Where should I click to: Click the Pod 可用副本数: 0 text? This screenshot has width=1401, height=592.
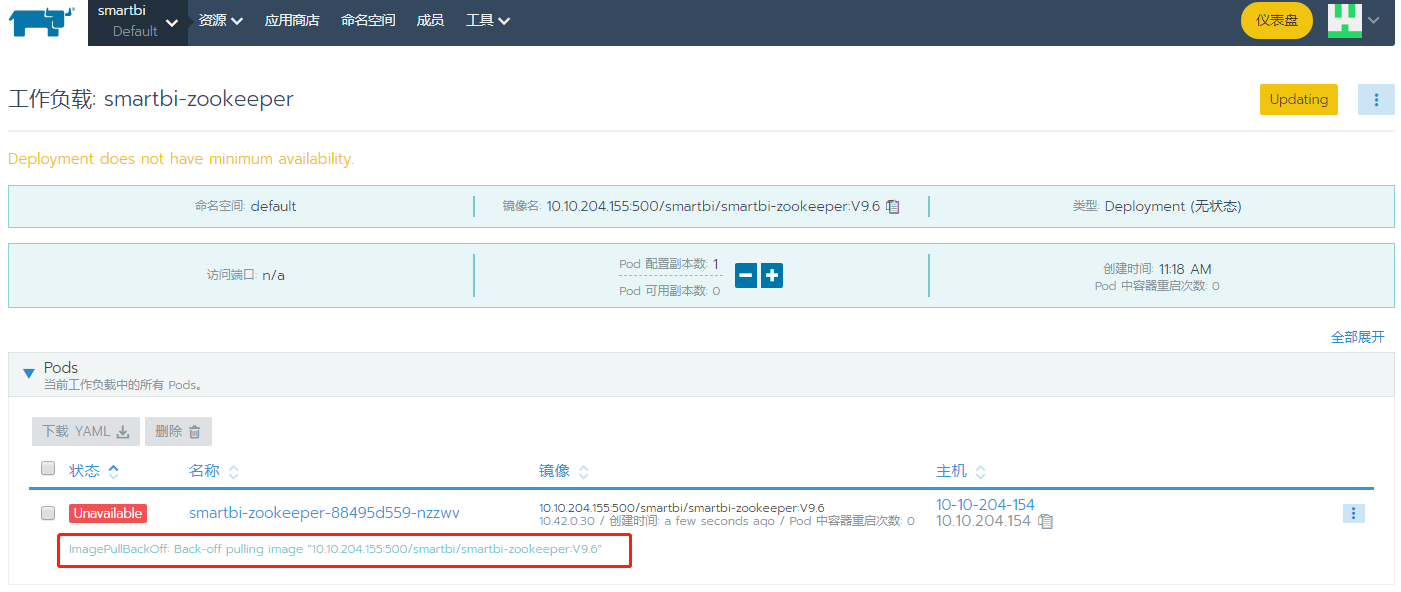[669, 291]
